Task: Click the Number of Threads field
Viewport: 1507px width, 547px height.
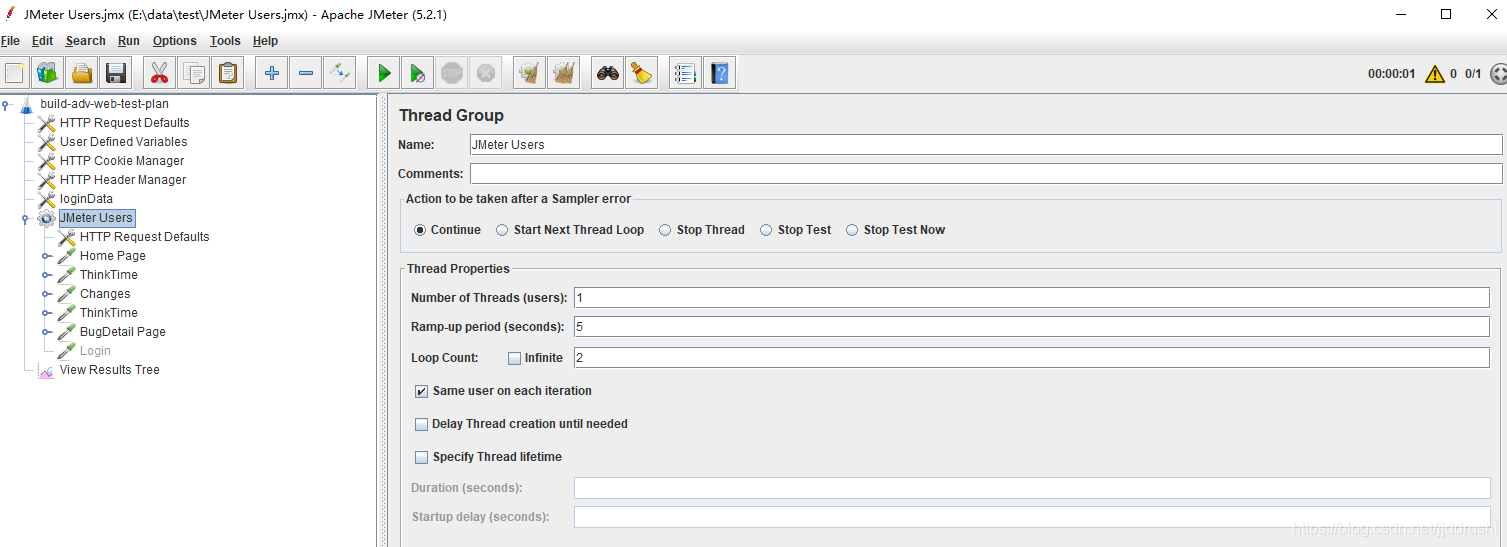Action: point(1032,298)
